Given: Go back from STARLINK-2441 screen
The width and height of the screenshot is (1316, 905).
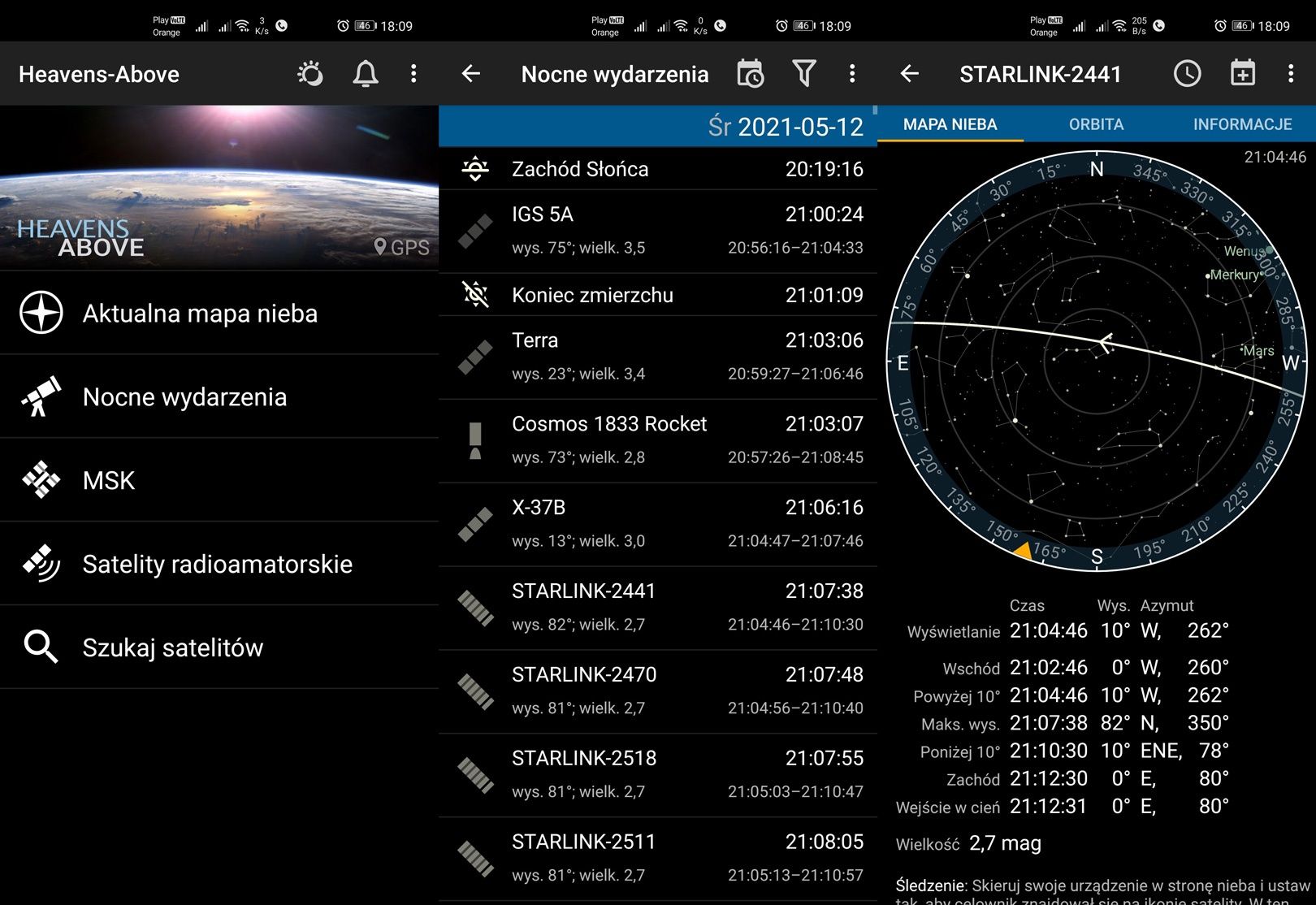Looking at the screenshot, I should click(910, 74).
